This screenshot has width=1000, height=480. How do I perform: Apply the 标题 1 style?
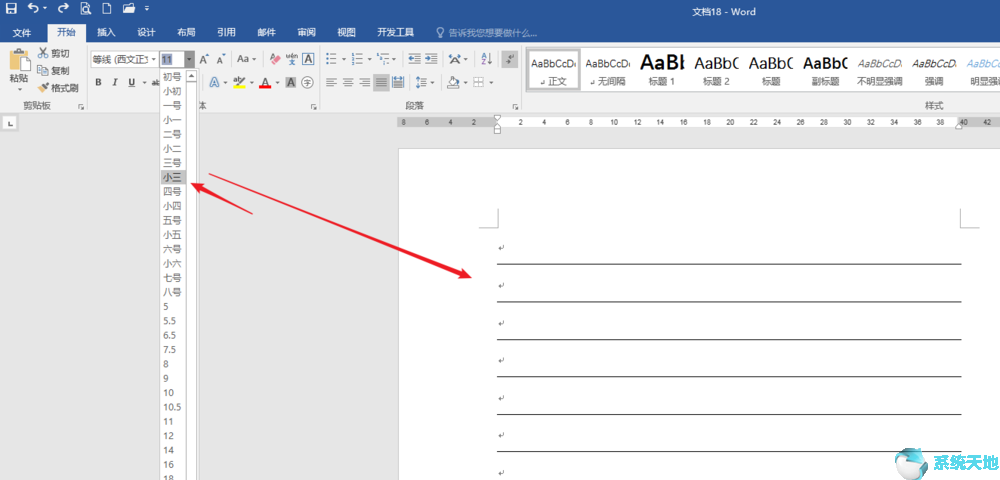tap(661, 70)
